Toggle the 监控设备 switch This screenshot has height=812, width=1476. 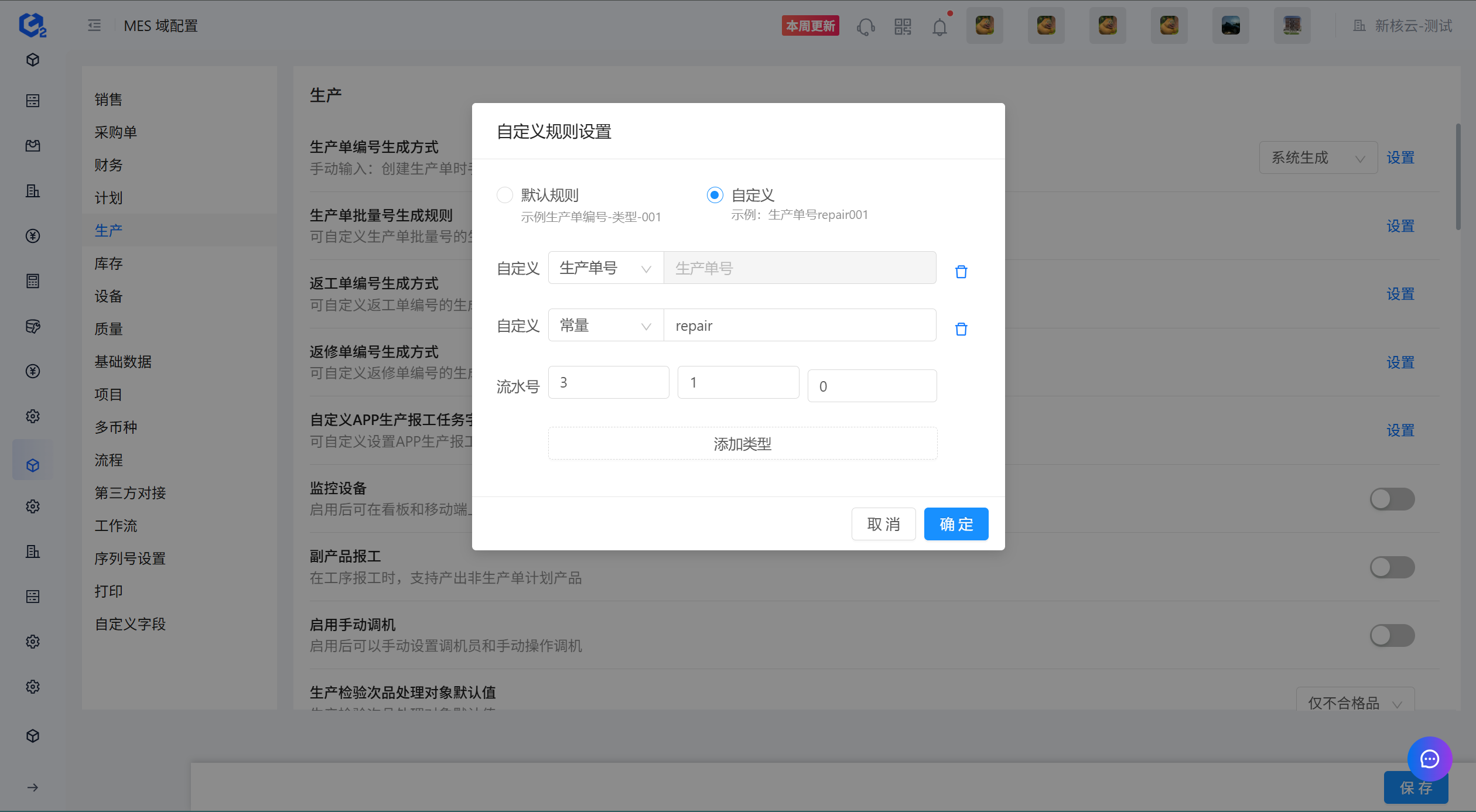tap(1392, 499)
